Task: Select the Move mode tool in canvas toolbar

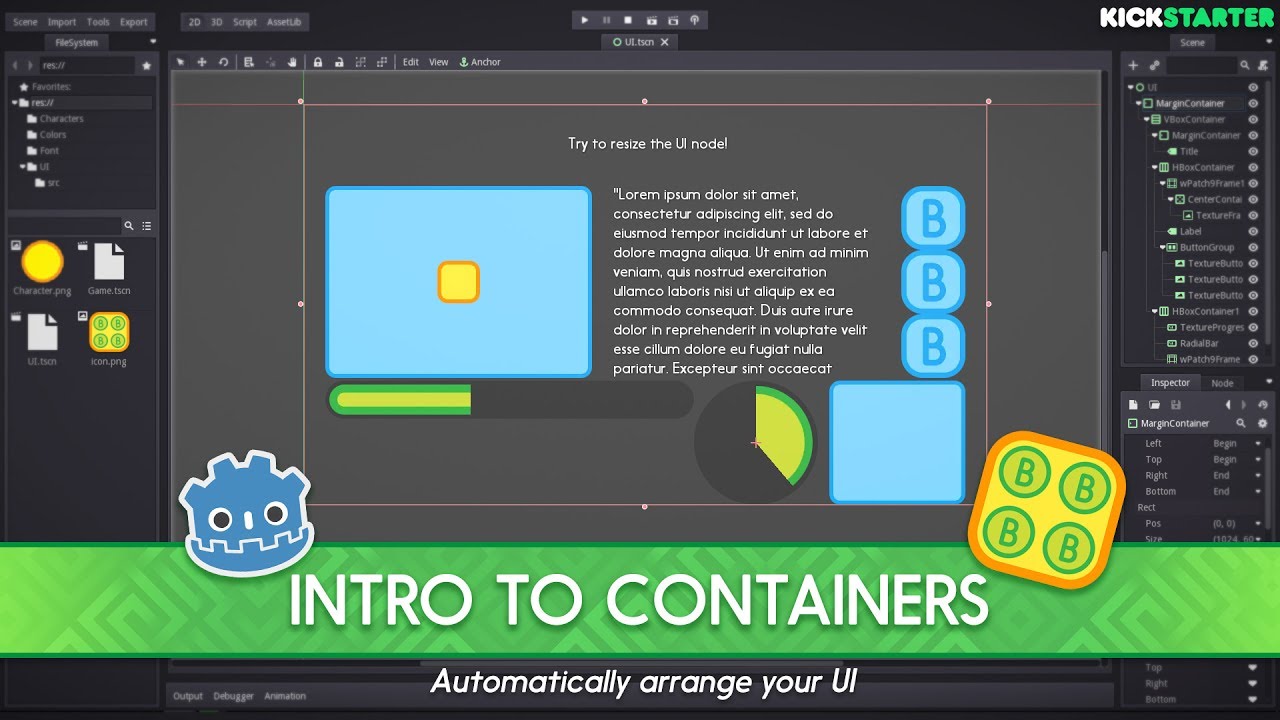Action: click(x=202, y=62)
